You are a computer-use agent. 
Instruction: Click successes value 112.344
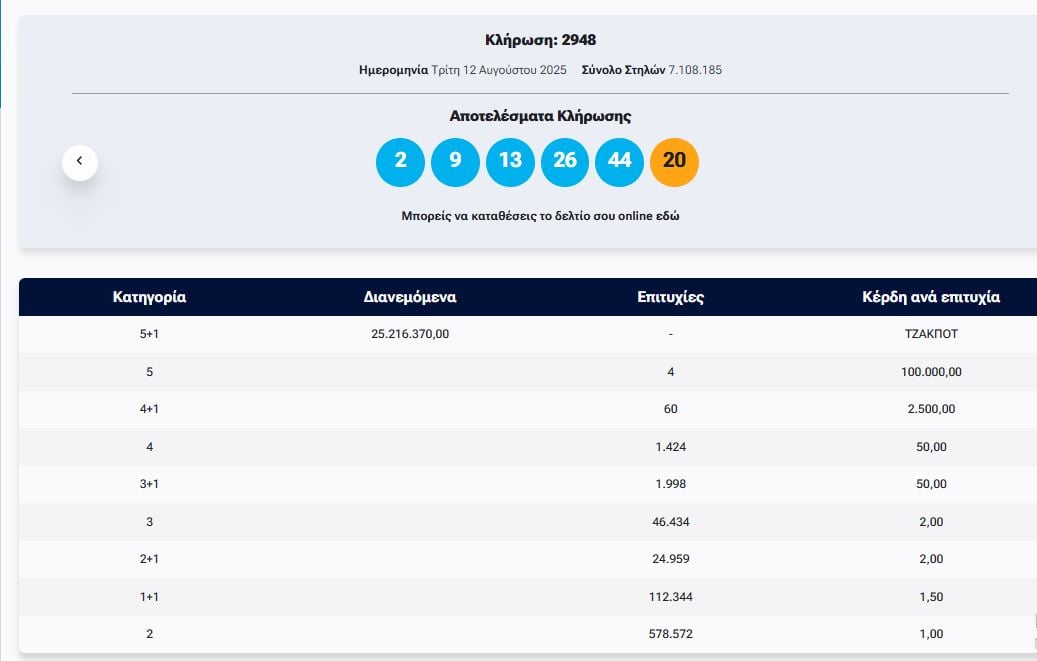pyautogui.click(x=671, y=596)
